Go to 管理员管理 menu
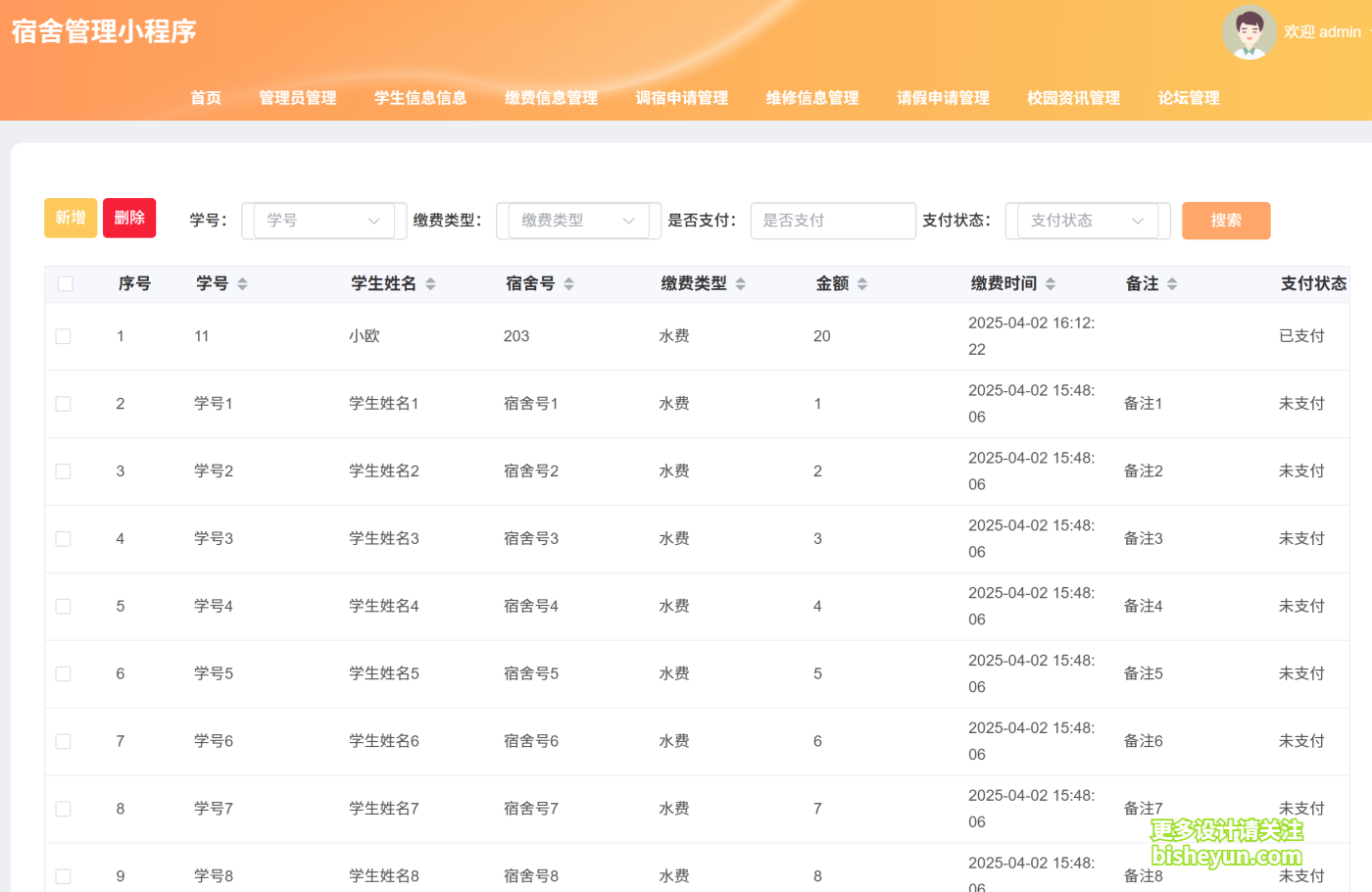1372x892 pixels. (298, 98)
